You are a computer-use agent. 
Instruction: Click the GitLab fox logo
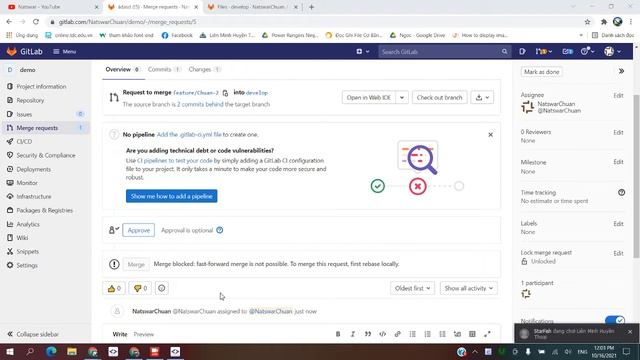(12, 51)
